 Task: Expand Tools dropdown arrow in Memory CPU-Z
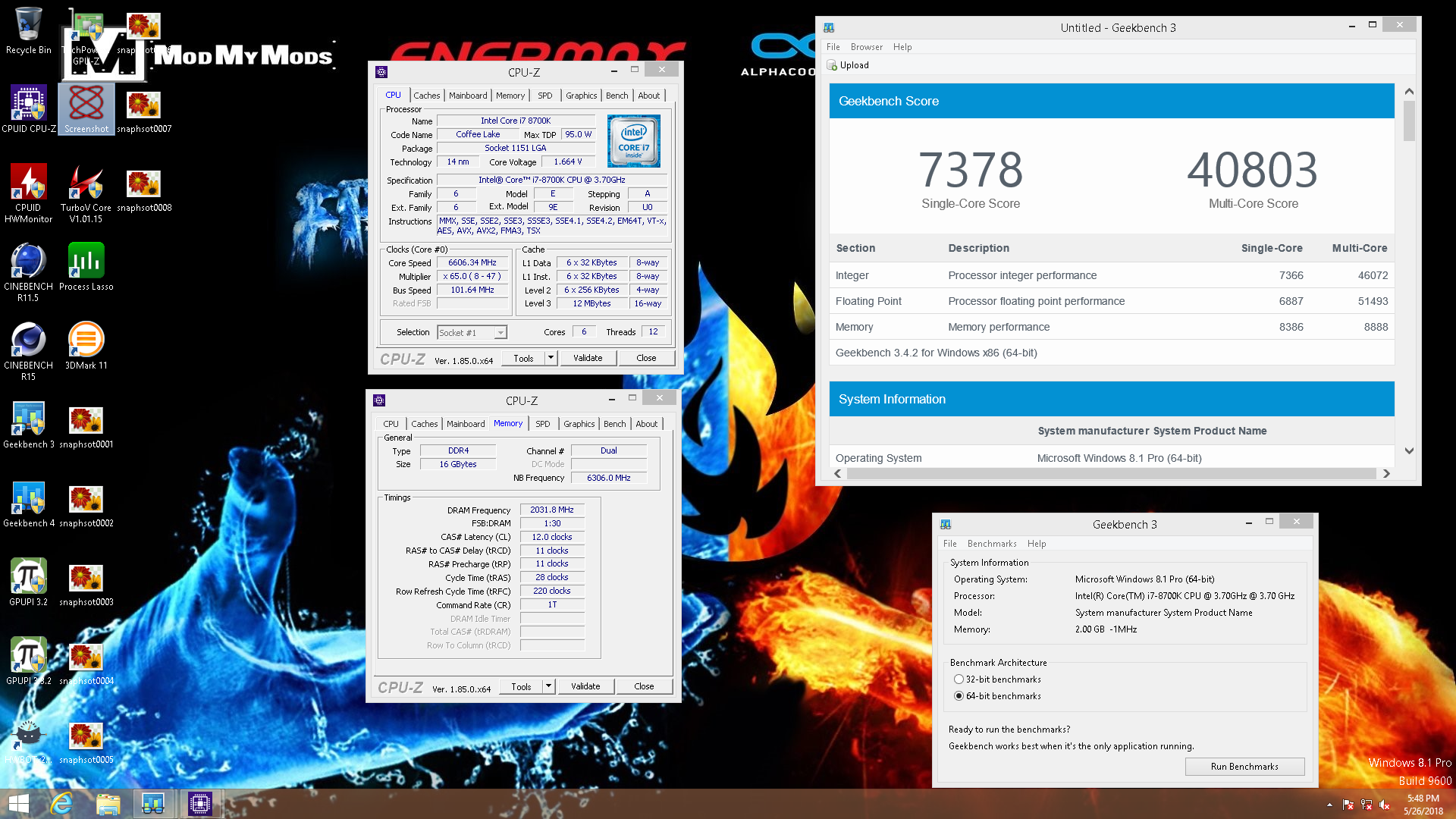[548, 686]
